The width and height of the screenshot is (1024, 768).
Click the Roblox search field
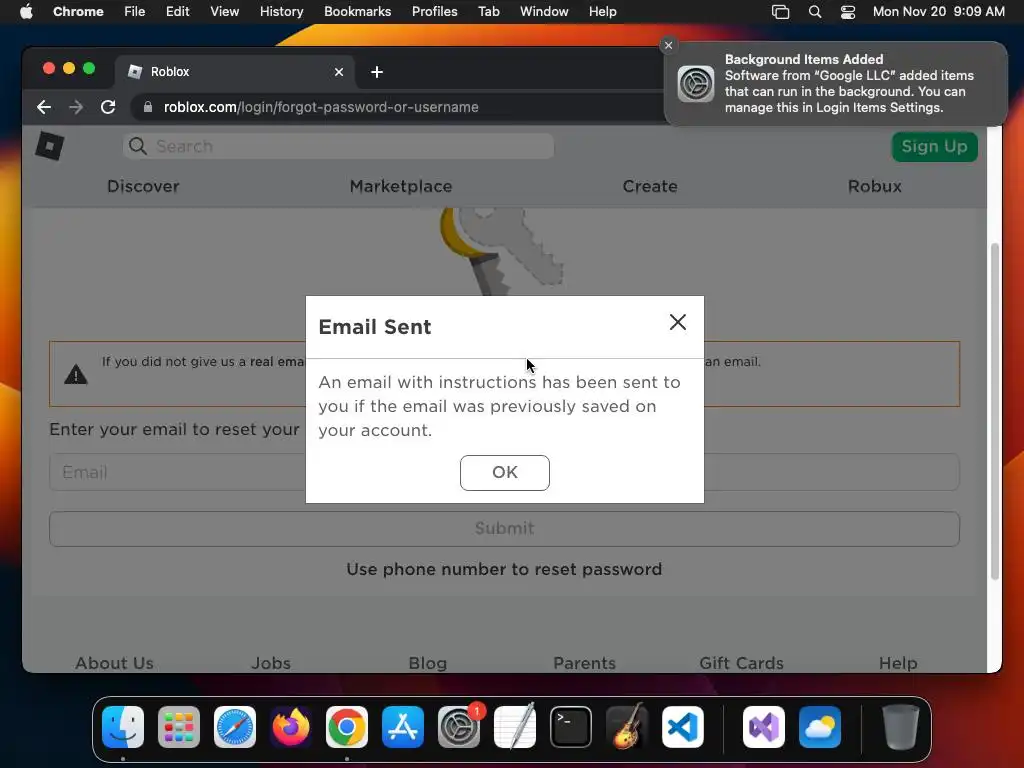(x=338, y=146)
